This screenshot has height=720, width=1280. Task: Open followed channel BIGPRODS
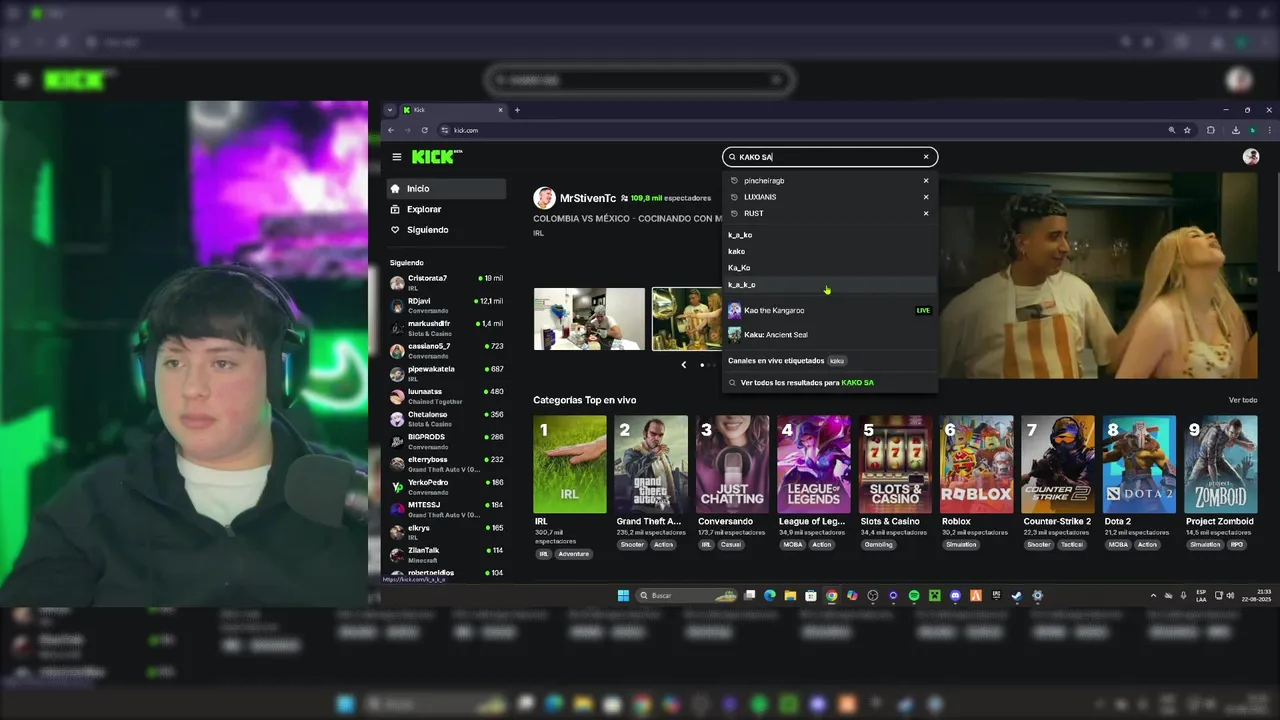point(446,441)
